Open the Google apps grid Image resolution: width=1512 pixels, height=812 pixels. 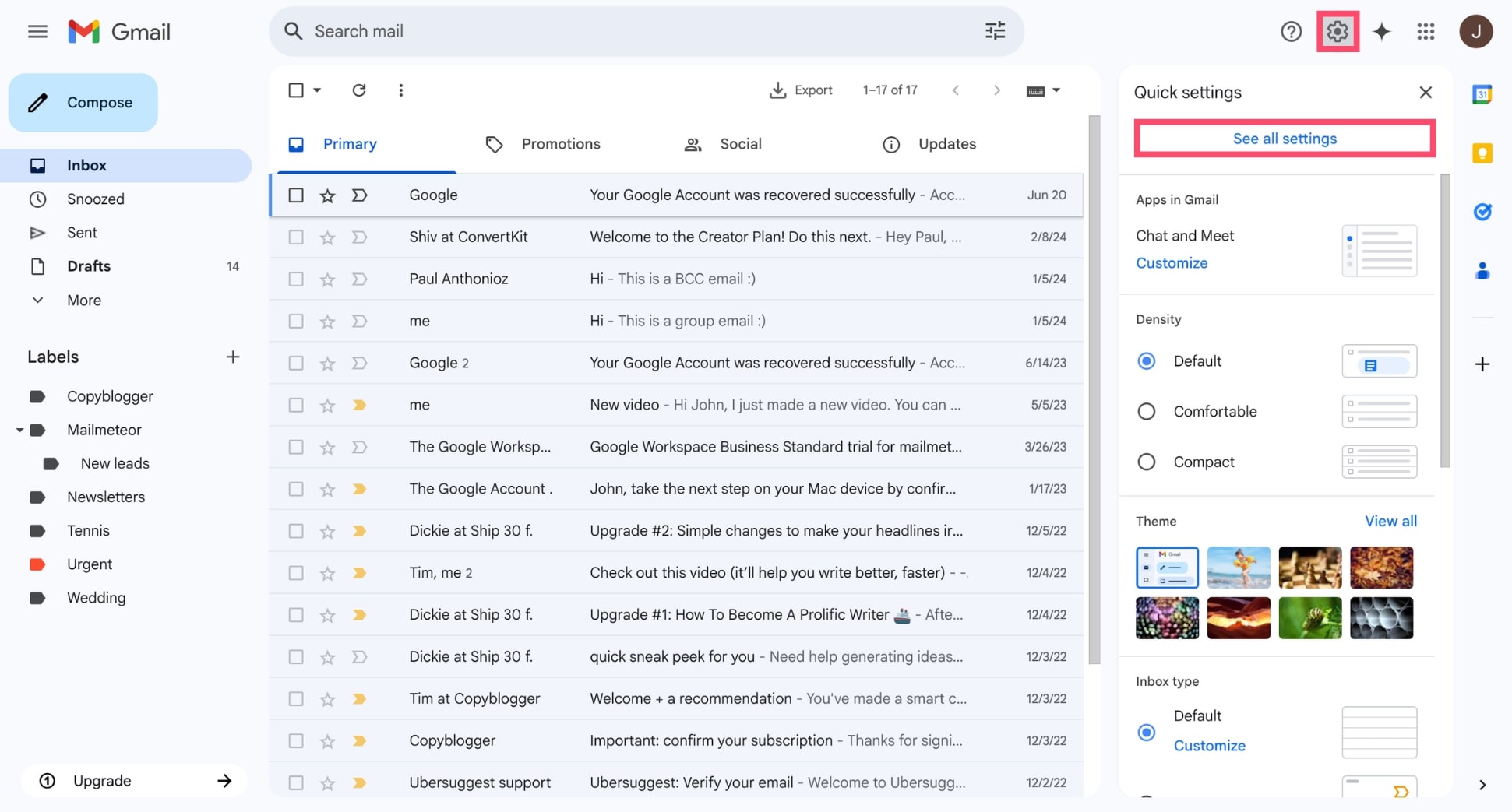coord(1426,31)
